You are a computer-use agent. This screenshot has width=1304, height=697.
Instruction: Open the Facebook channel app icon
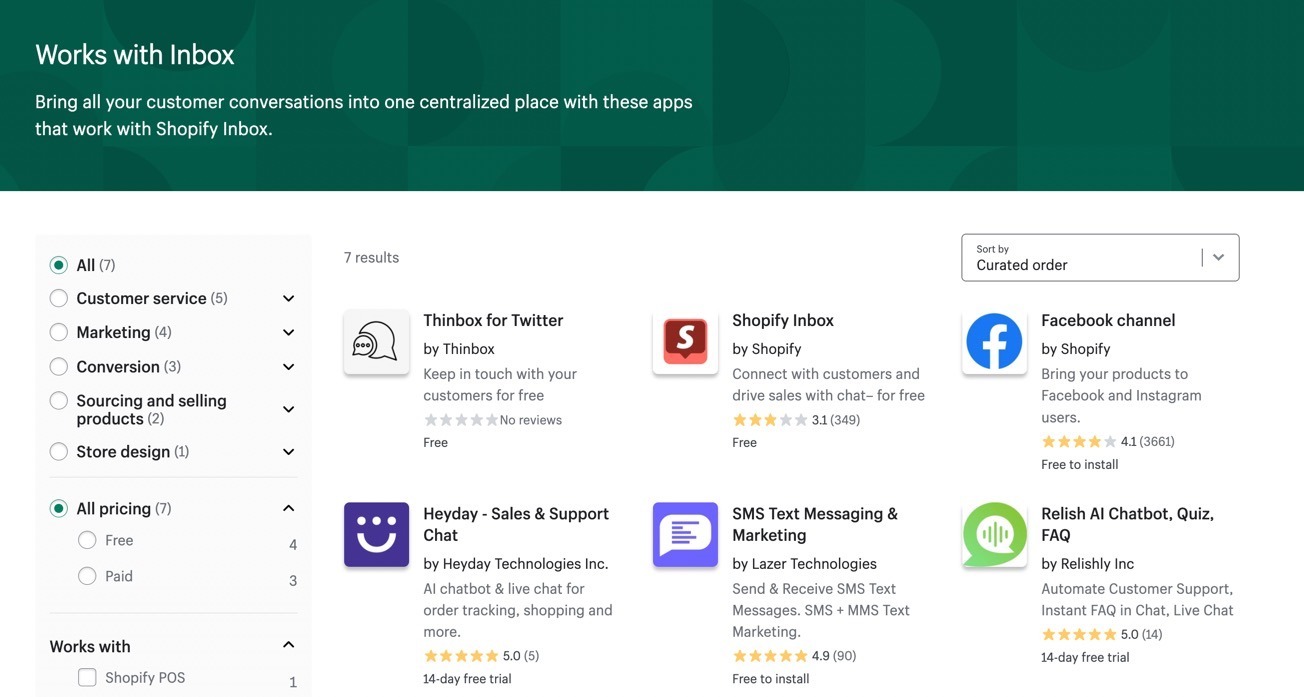[x=994, y=342]
